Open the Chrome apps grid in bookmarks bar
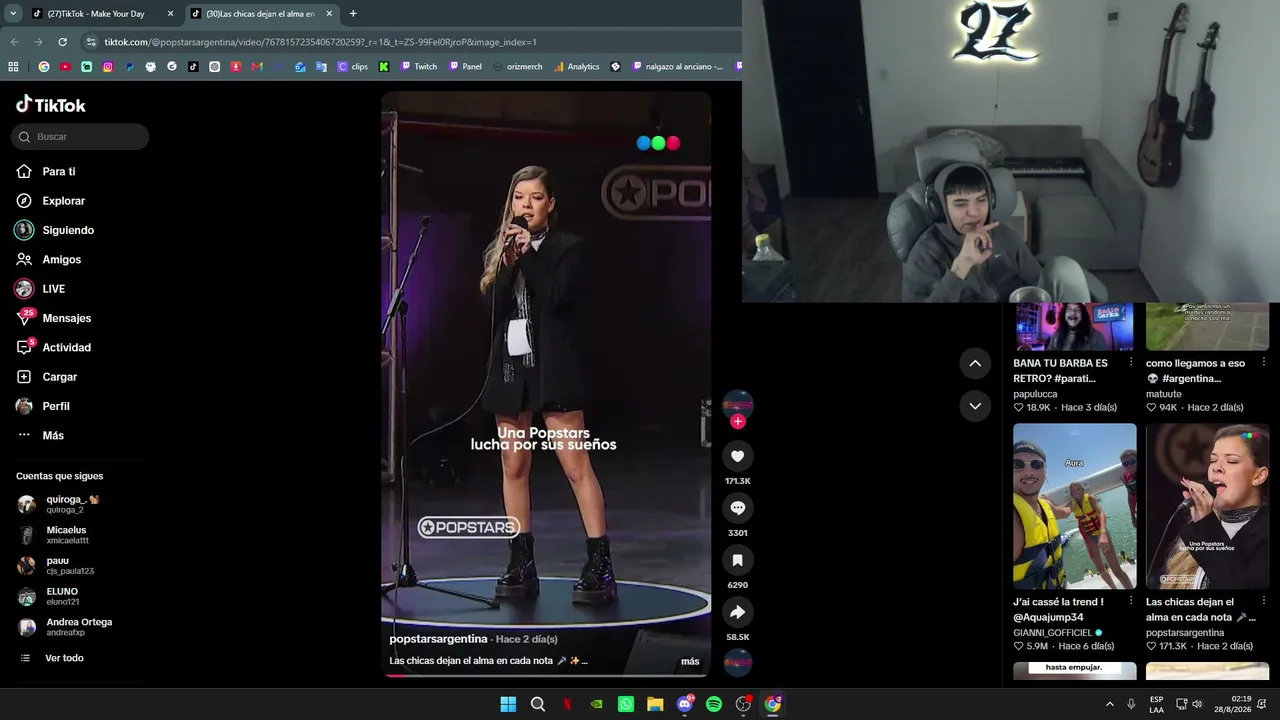Screen dimensions: 1280x720 [13, 67]
